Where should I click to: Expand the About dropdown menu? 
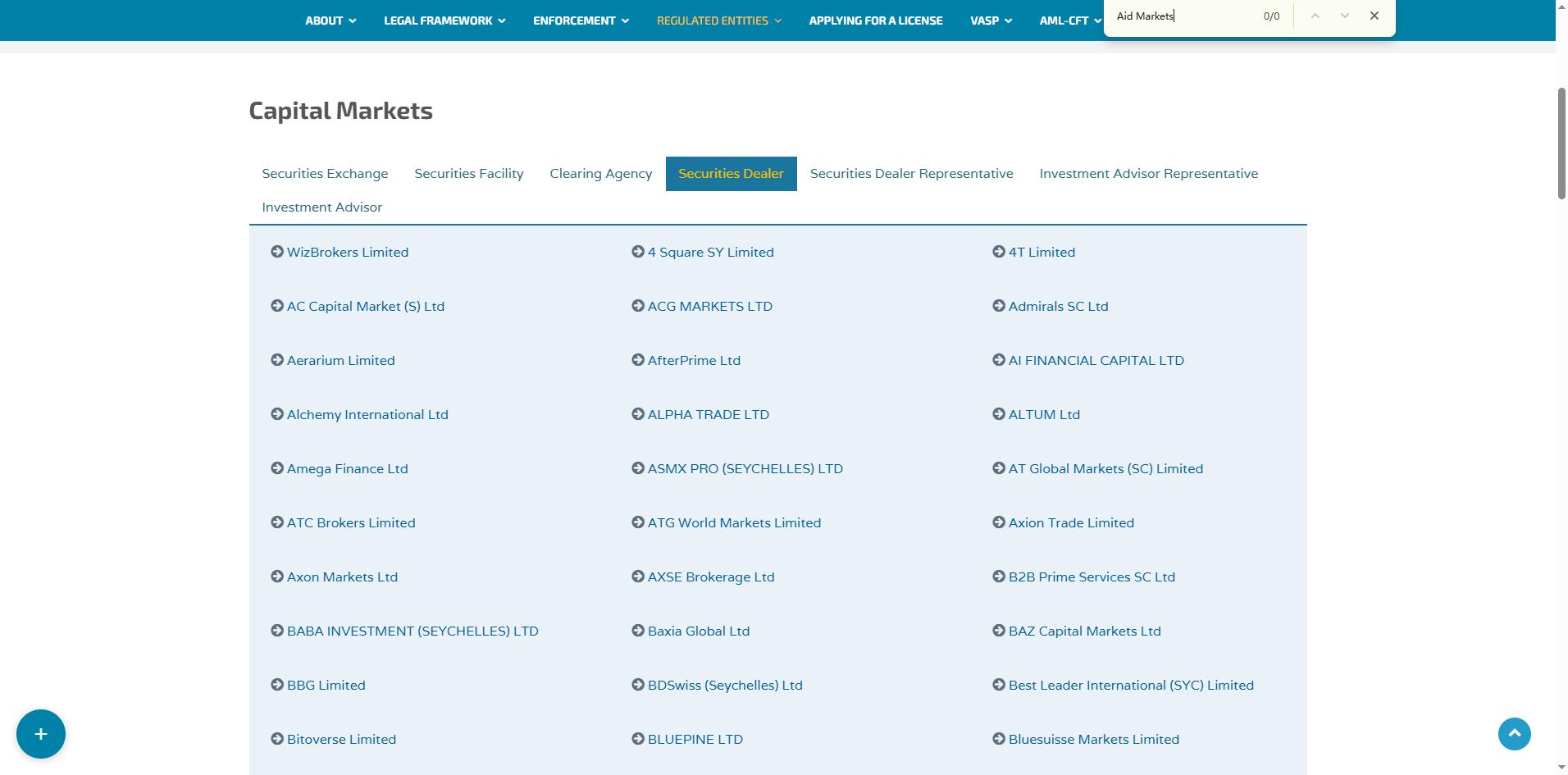tap(330, 21)
